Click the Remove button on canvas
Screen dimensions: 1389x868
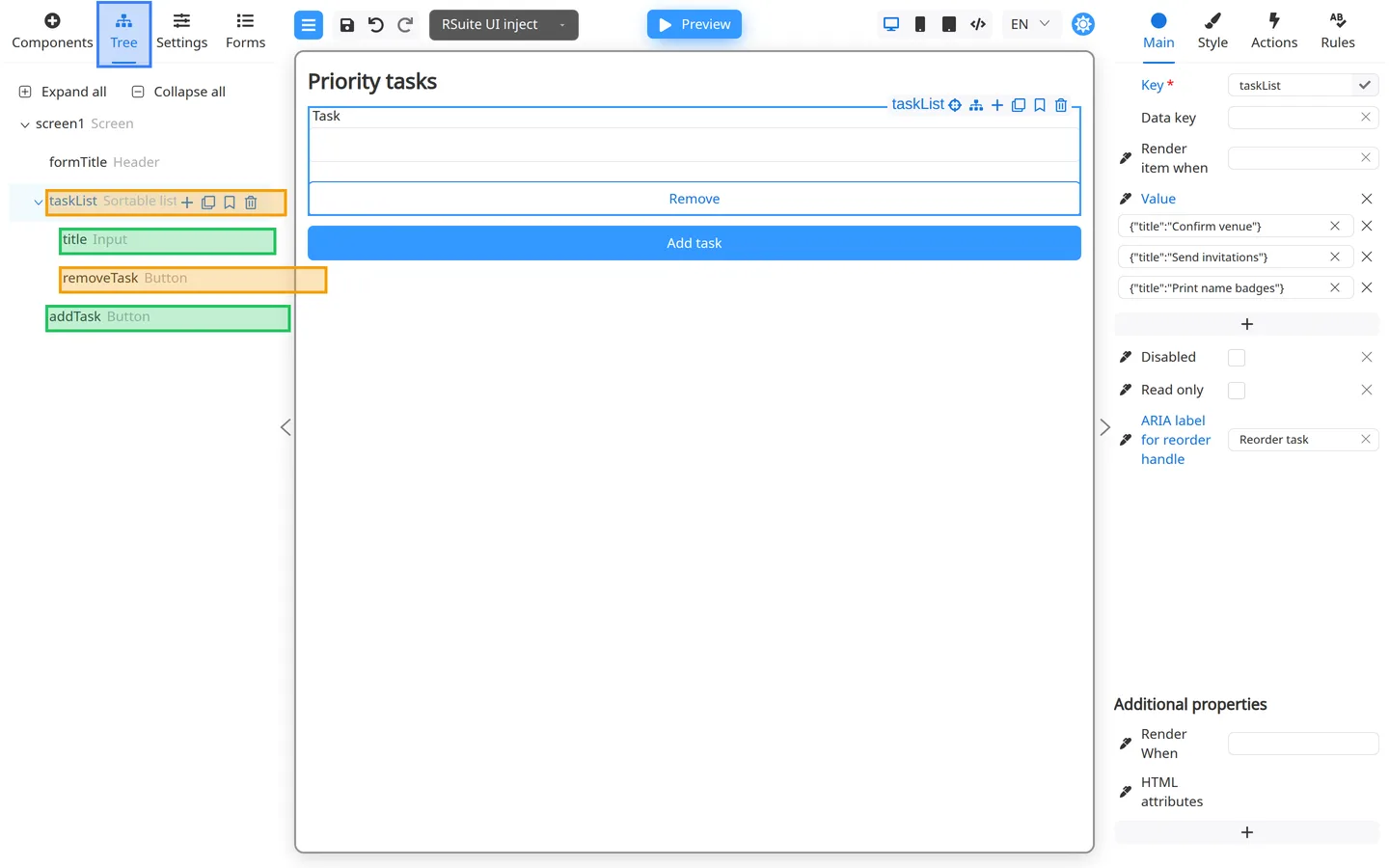(x=694, y=199)
